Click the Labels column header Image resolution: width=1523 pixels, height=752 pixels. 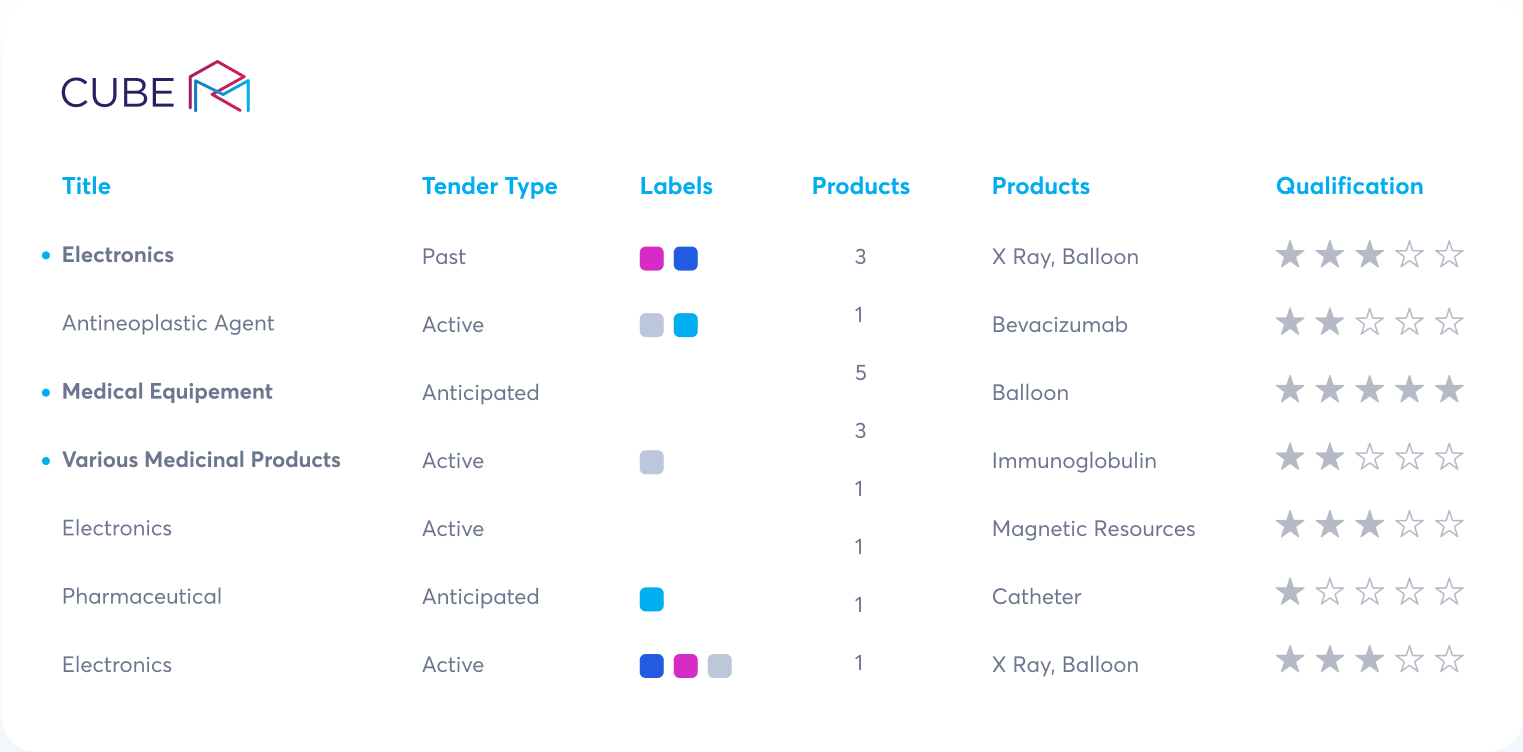[x=676, y=186]
